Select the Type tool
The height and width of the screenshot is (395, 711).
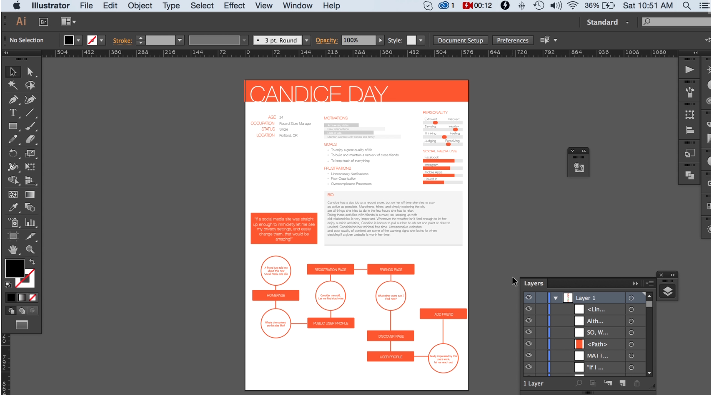13,113
